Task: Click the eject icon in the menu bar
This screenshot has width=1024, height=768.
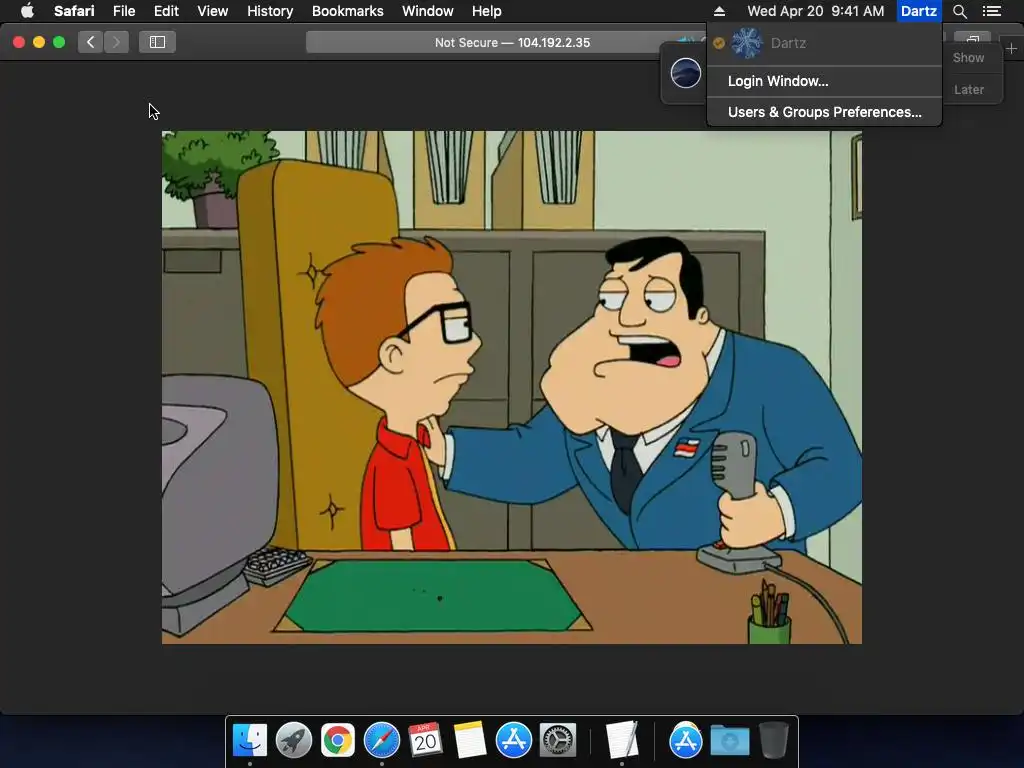Action: [x=719, y=11]
